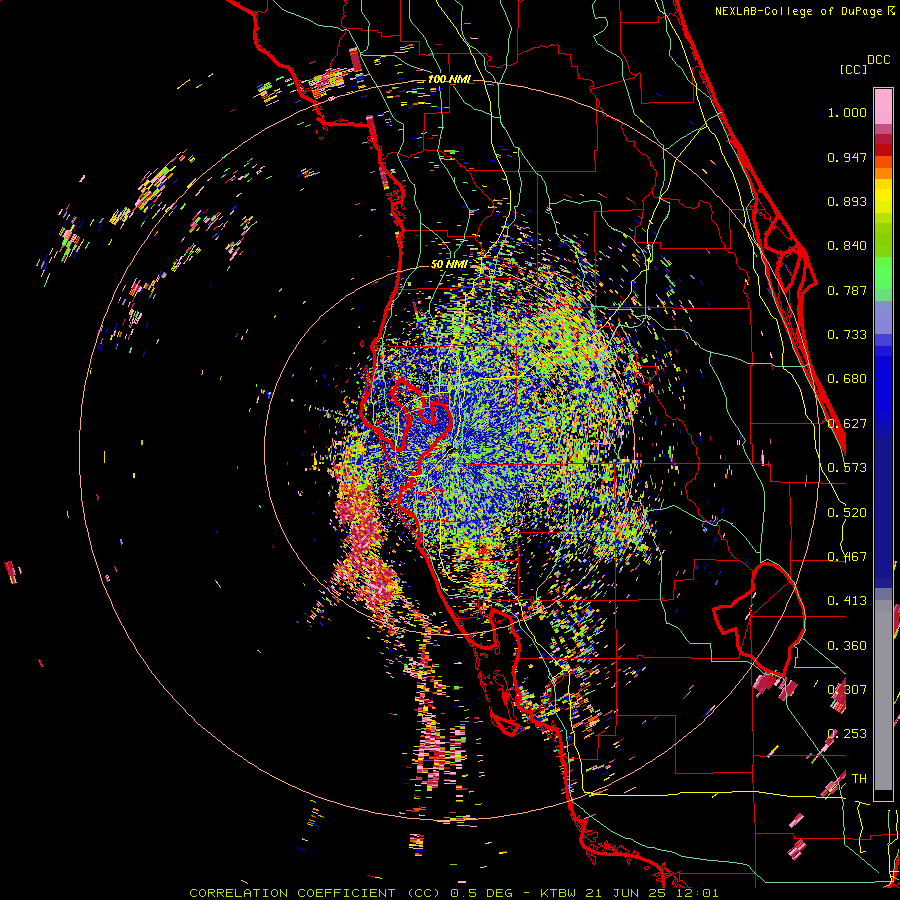Select the 0.520 scale value
Image resolution: width=900 pixels, height=900 pixels.
pos(847,513)
